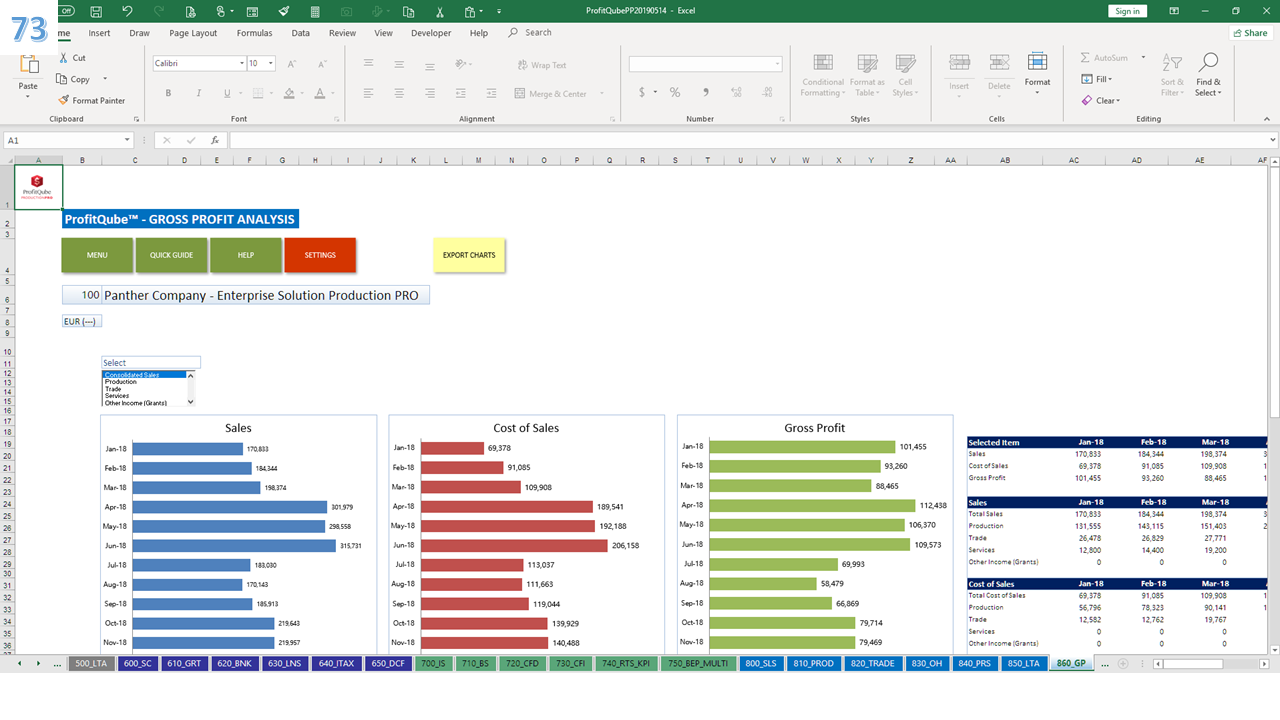Click the Font Color A swatch

(319, 93)
